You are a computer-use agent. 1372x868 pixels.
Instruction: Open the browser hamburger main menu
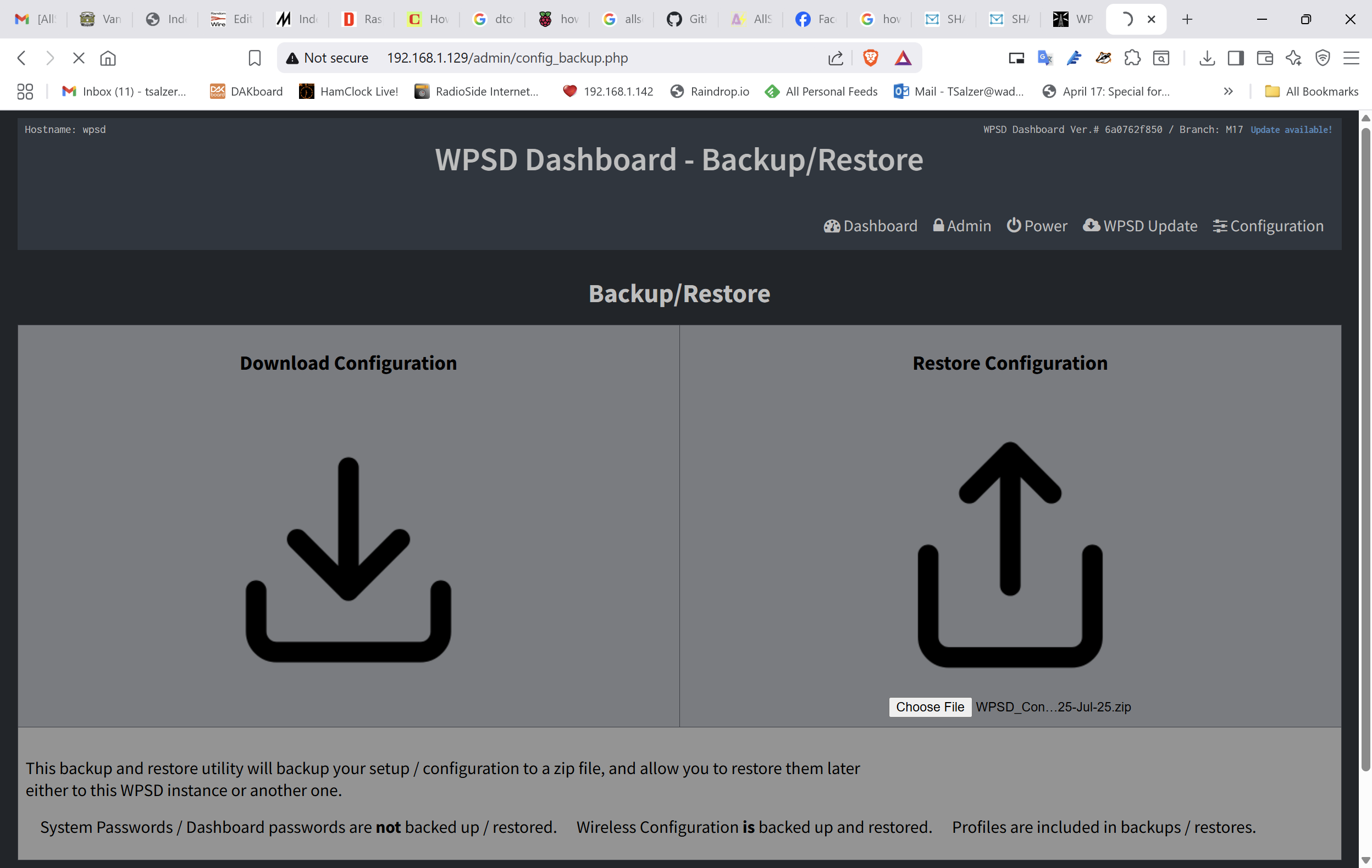[x=1352, y=58]
